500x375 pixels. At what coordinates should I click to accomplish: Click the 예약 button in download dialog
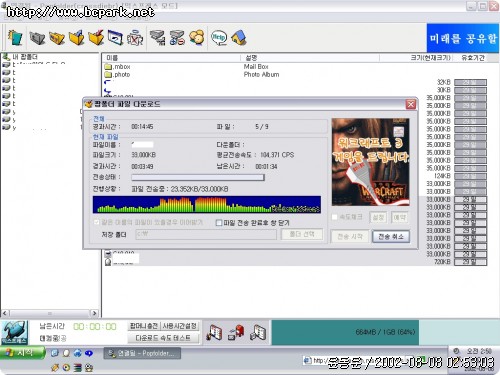click(x=399, y=217)
